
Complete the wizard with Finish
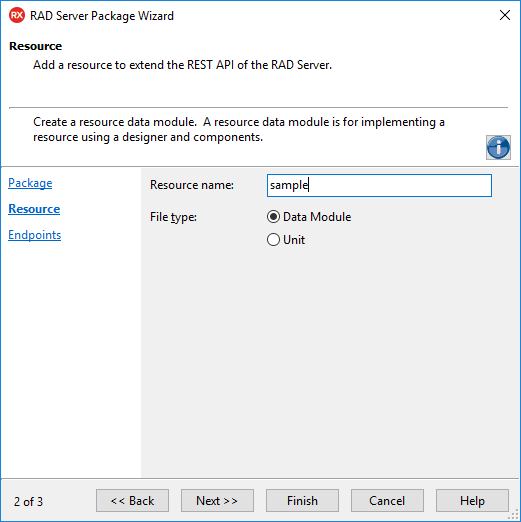302,500
